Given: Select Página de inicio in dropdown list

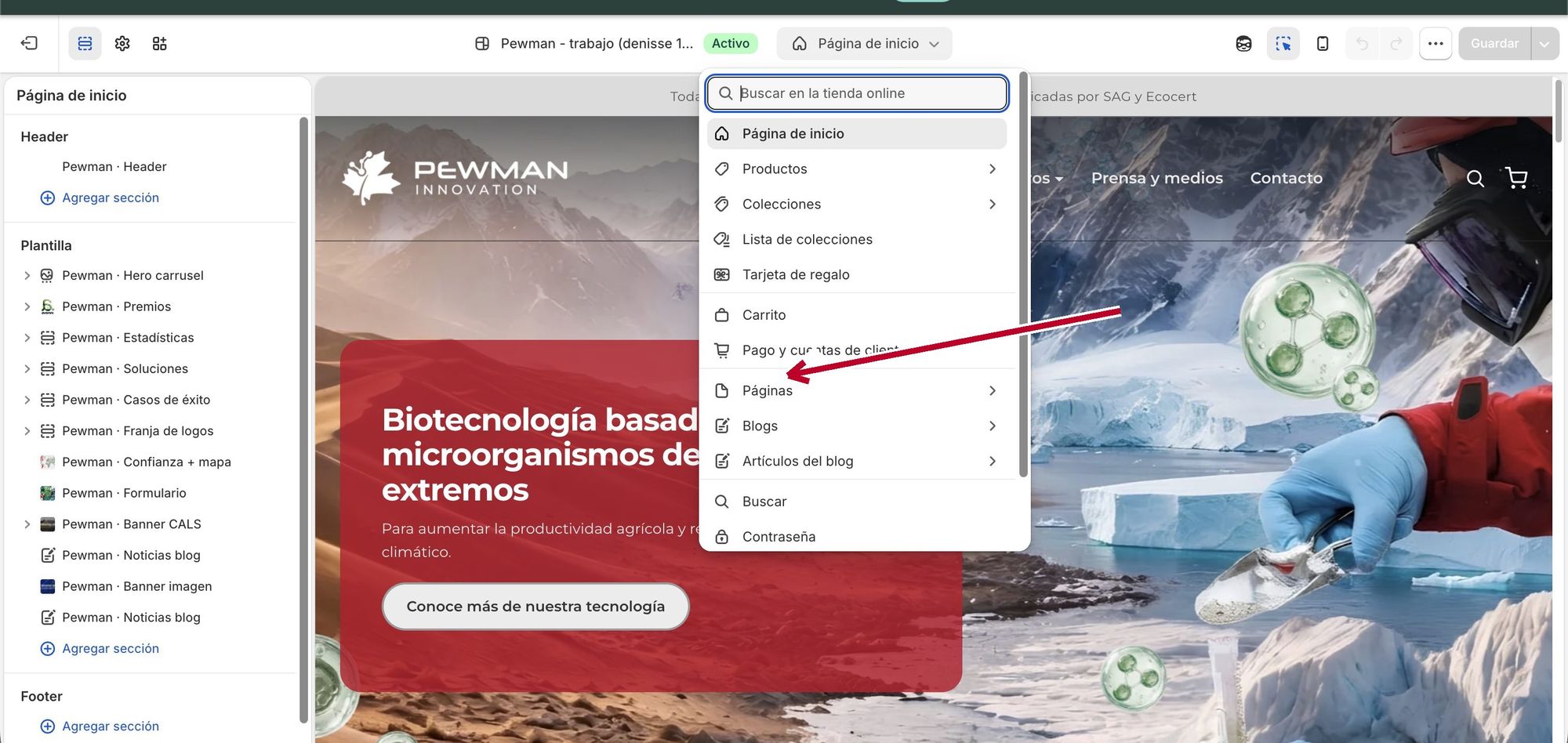Looking at the screenshot, I should tap(857, 133).
